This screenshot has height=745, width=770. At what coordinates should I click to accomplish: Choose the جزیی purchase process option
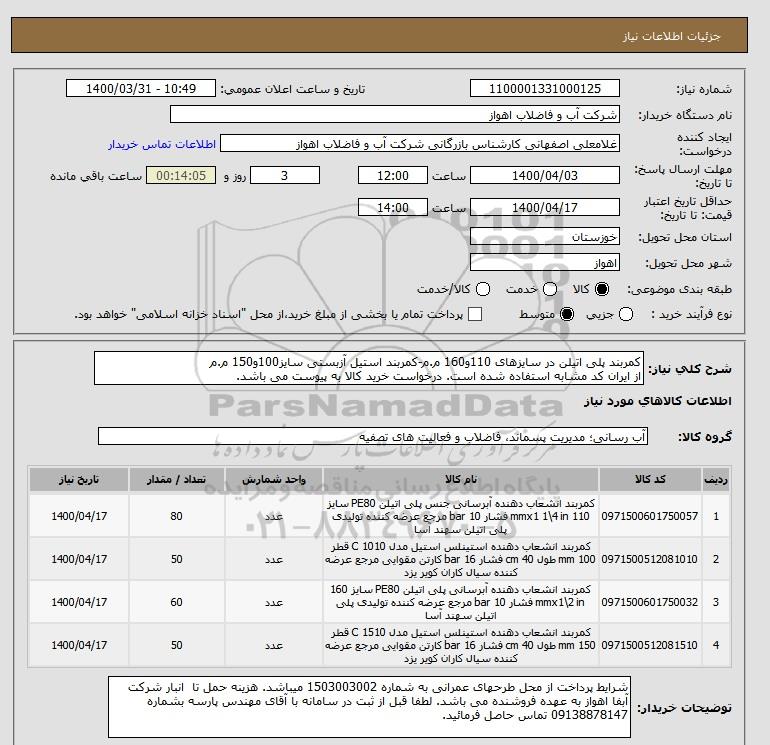pyautogui.click(x=626, y=314)
